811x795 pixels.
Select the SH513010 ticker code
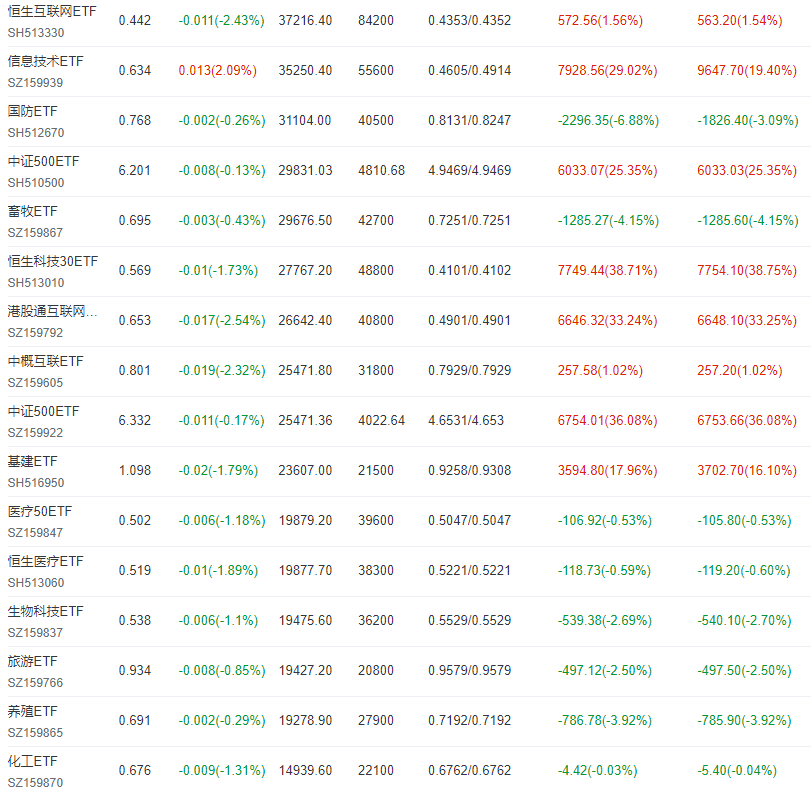point(36,283)
